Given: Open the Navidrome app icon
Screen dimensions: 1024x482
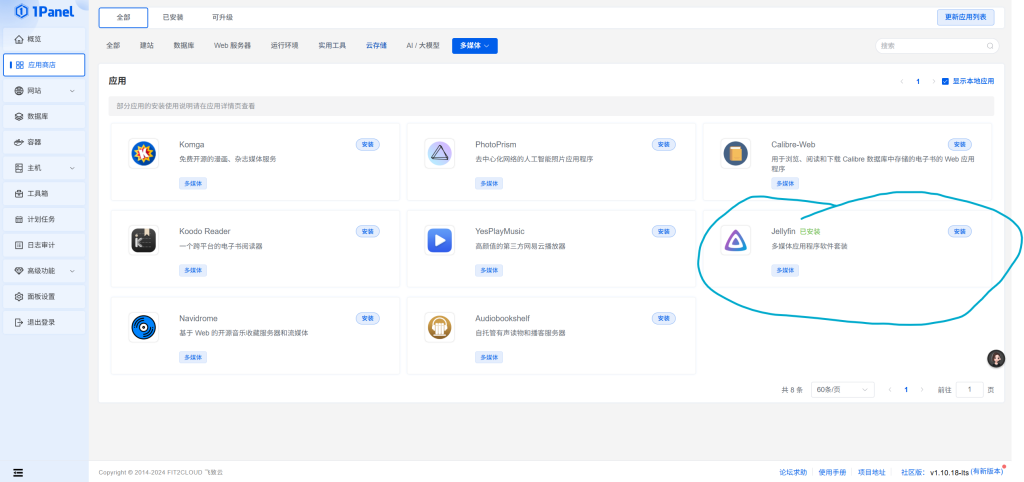Looking at the screenshot, I should [144, 326].
